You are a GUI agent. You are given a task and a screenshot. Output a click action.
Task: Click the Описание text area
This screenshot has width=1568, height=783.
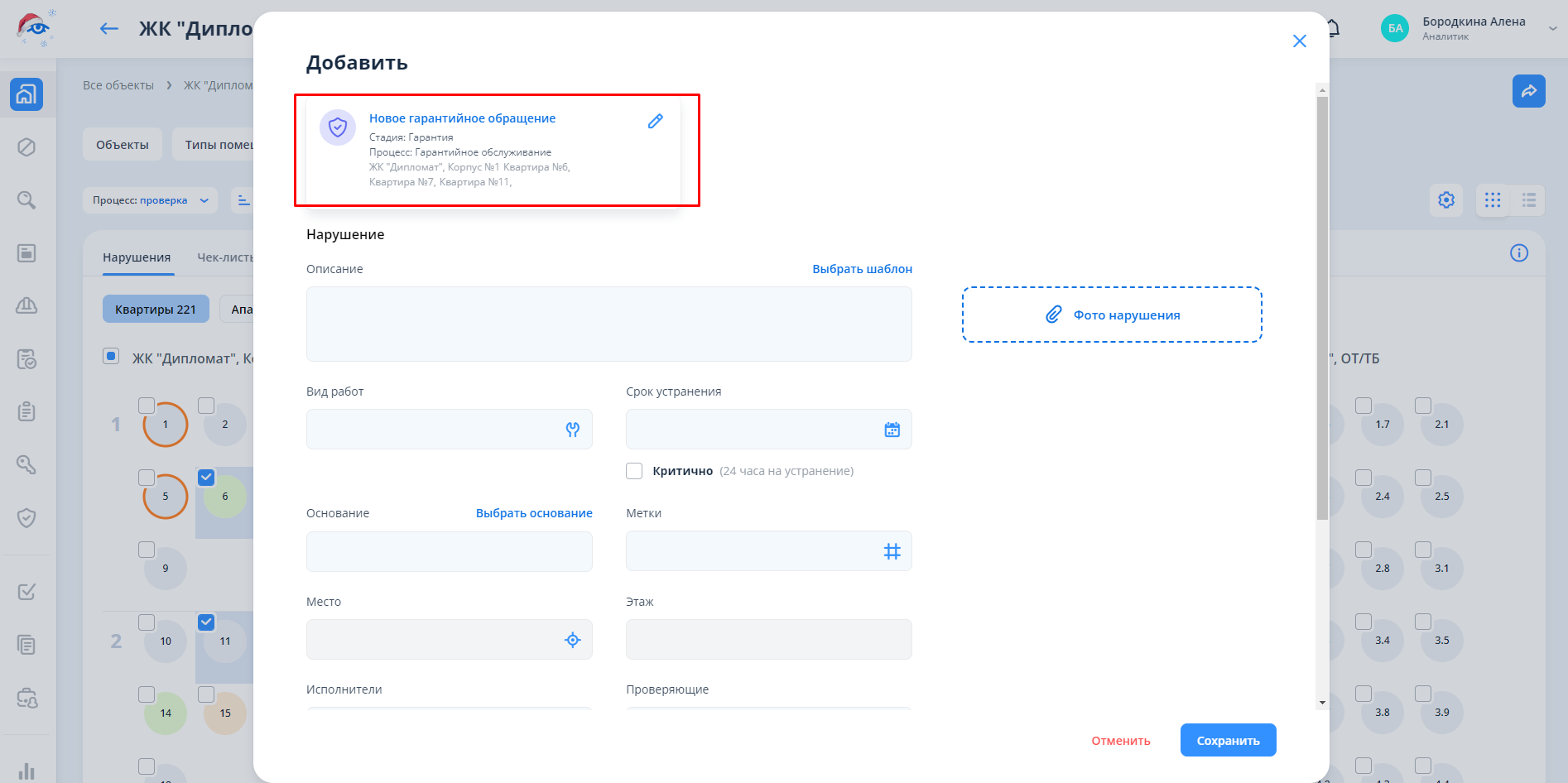(x=608, y=324)
